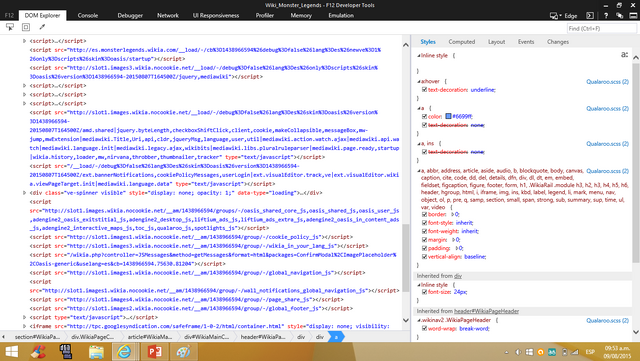The height and width of the screenshot is (361, 640).
Task: Open the memory card app on the taskbar
Action: [66, 352]
